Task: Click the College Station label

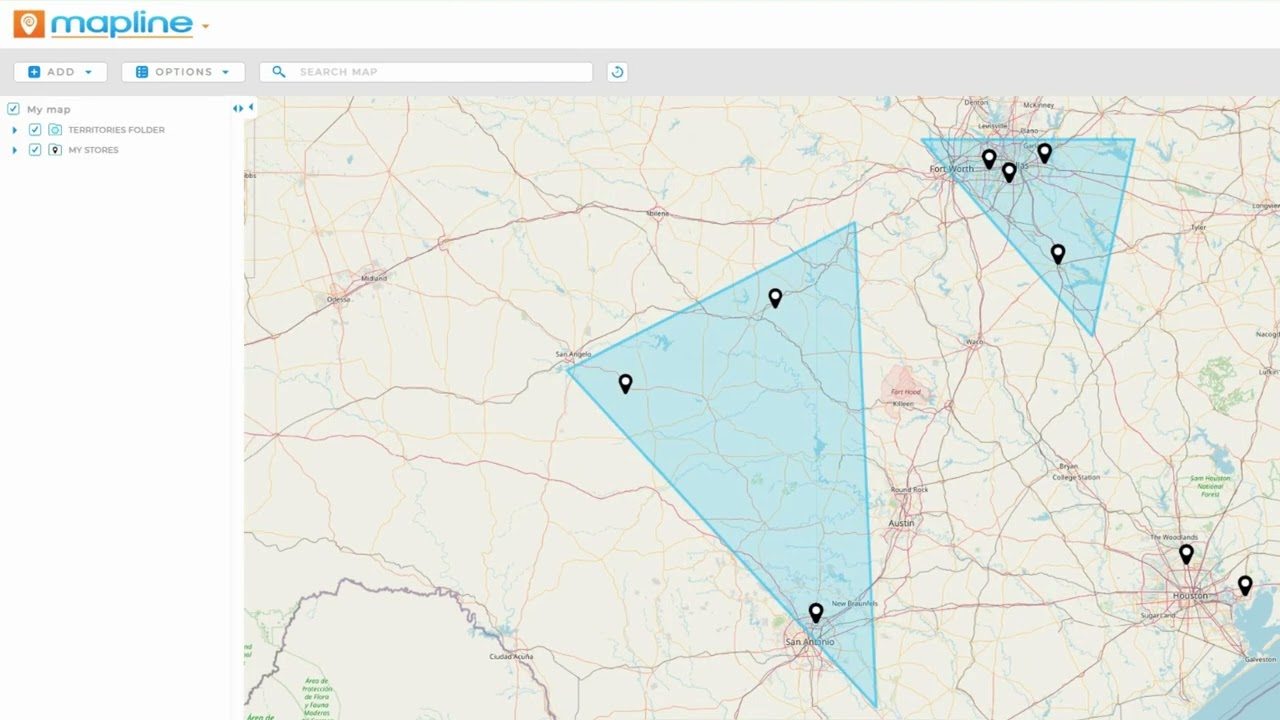Action: (x=1076, y=477)
